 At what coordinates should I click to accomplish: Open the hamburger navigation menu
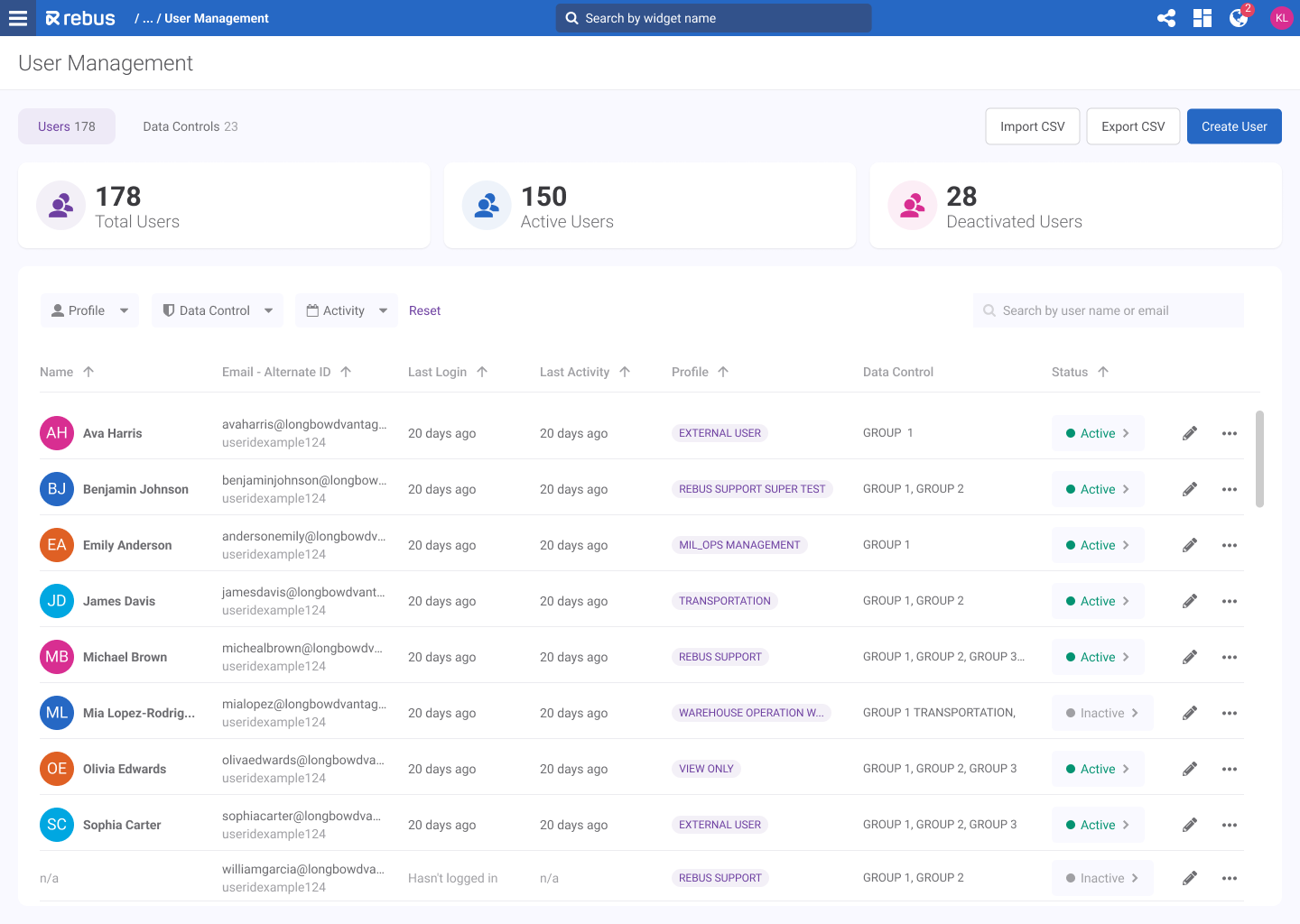18,18
